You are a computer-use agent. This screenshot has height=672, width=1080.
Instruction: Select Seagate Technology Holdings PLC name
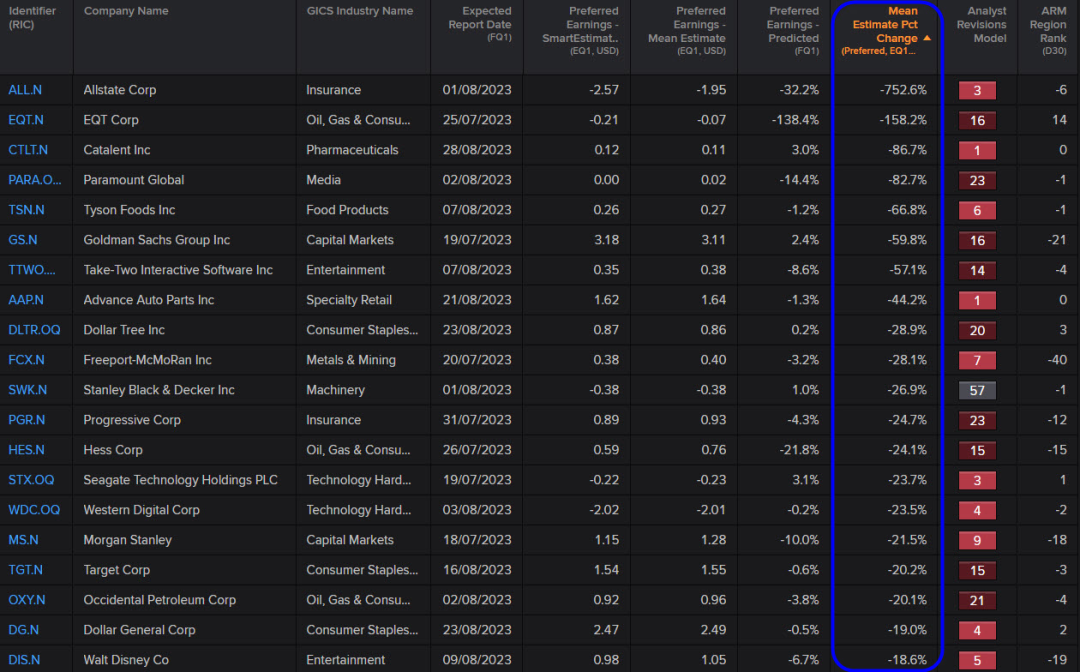(180, 480)
